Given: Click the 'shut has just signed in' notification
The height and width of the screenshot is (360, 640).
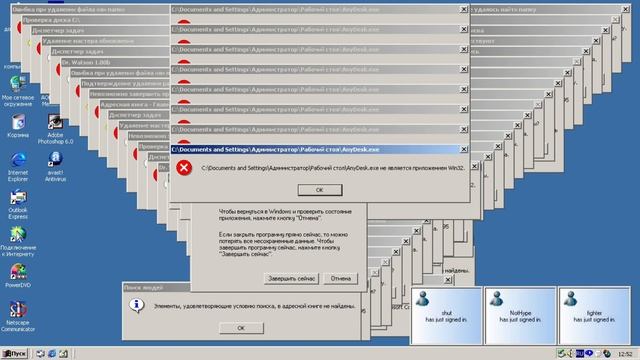Looking at the screenshot, I should click(x=447, y=316).
